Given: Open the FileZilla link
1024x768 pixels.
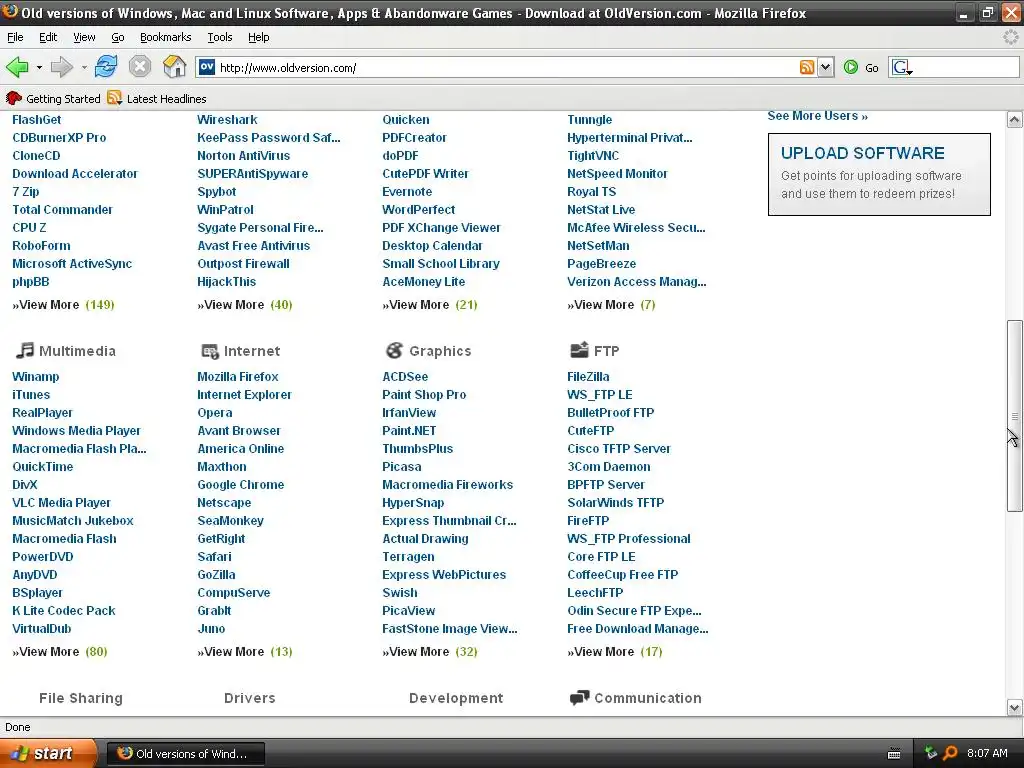Looking at the screenshot, I should [588, 377].
